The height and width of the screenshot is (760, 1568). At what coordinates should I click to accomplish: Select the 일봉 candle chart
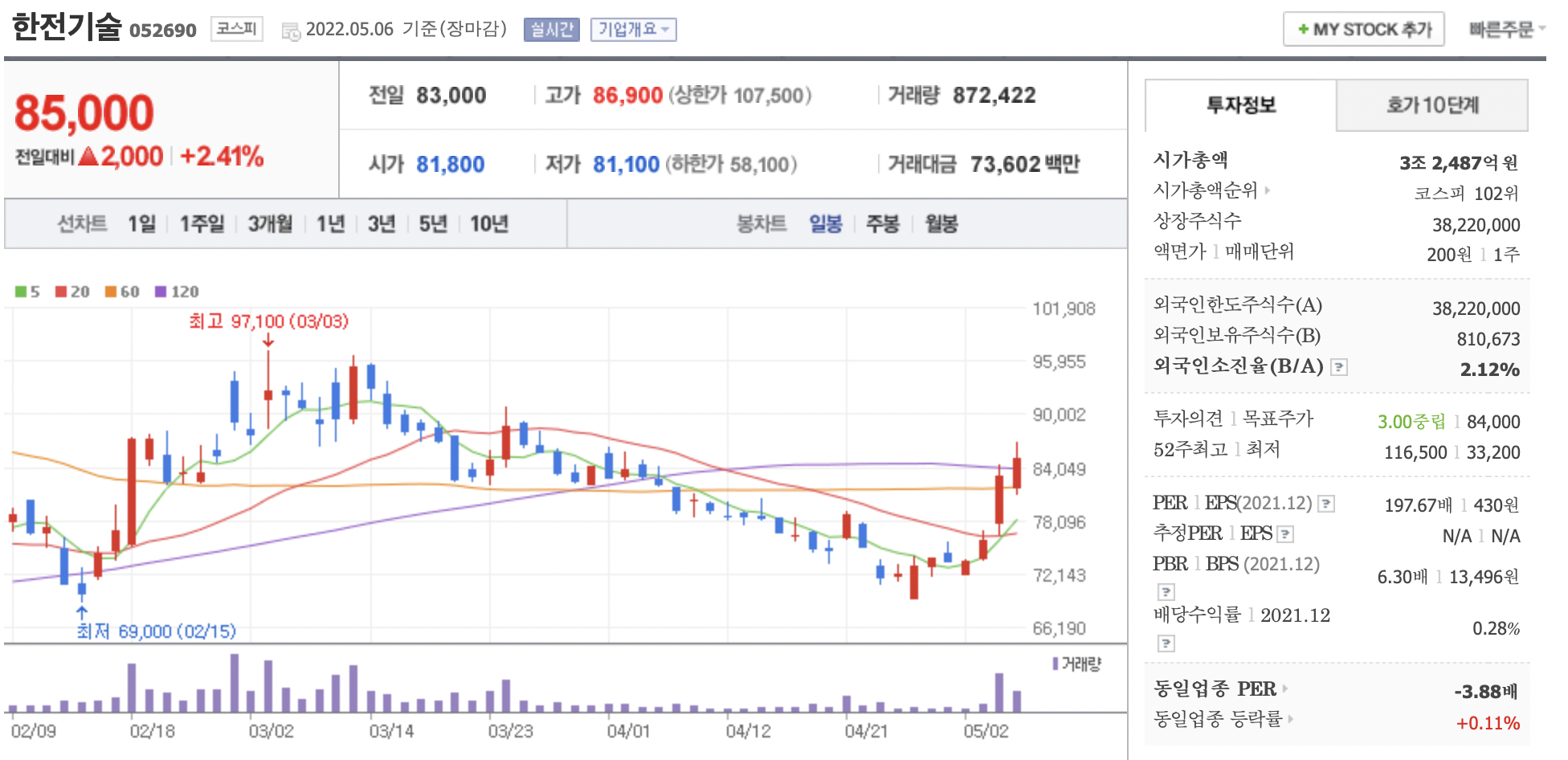tap(825, 224)
